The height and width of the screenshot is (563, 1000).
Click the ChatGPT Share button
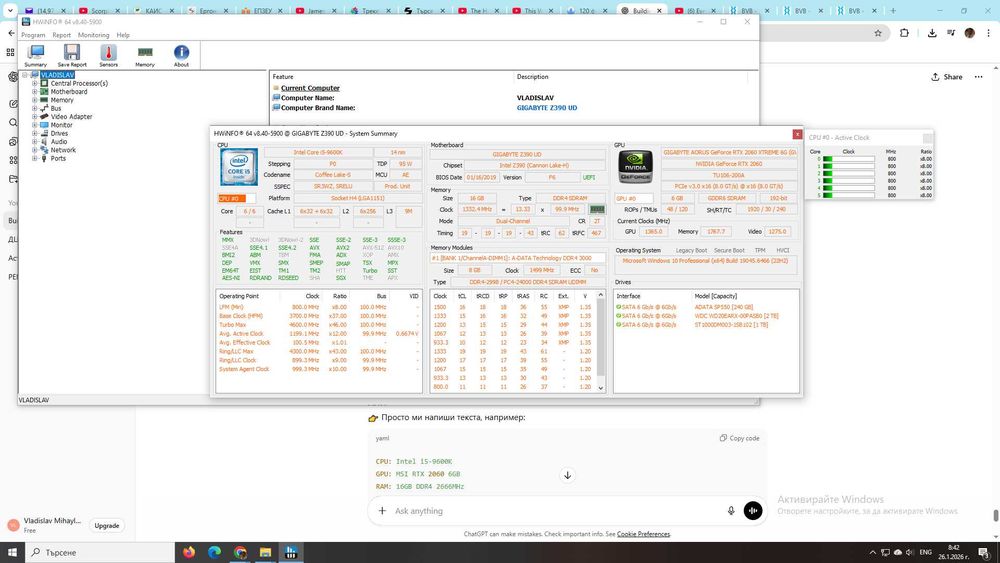(x=946, y=77)
